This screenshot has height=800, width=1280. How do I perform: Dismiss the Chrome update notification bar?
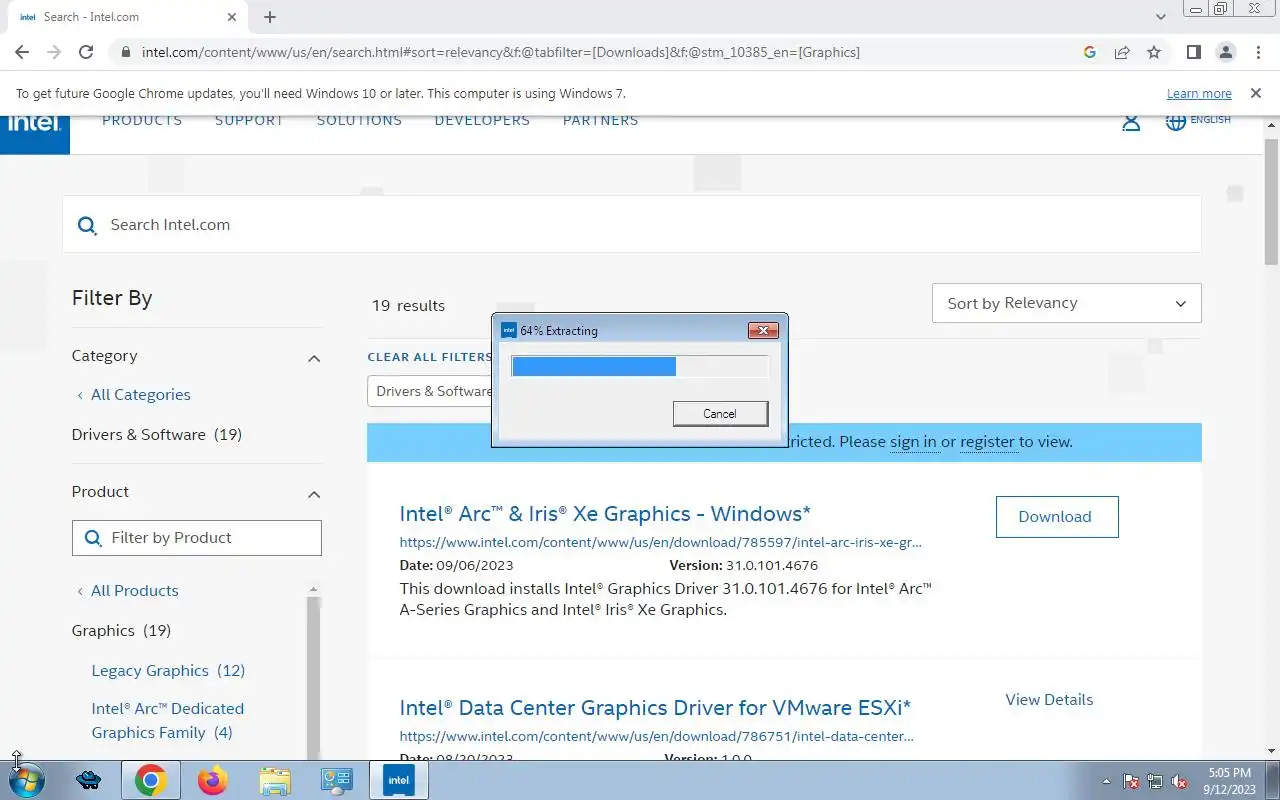pos(1255,93)
